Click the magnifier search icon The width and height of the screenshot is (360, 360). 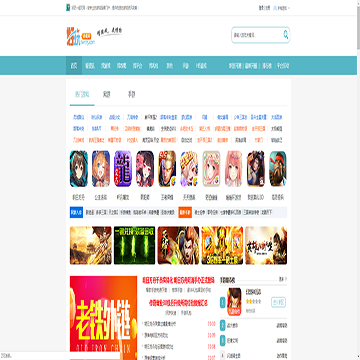(x=286, y=34)
